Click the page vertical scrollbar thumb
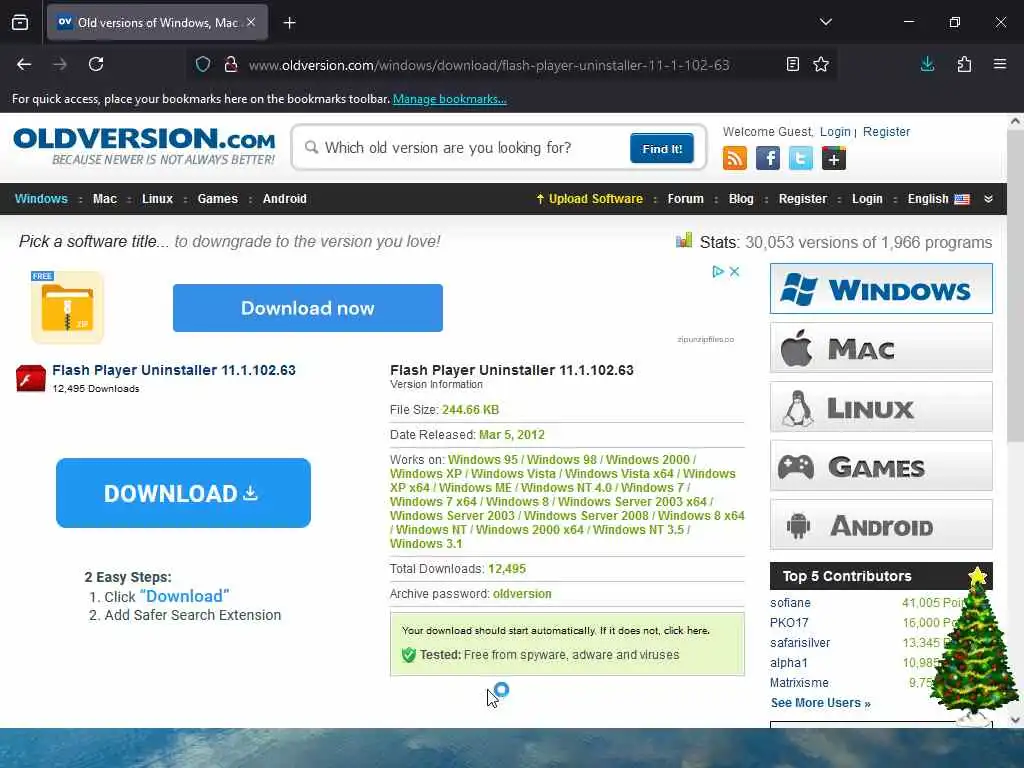Image resolution: width=1024 pixels, height=768 pixels. coord(1015,286)
